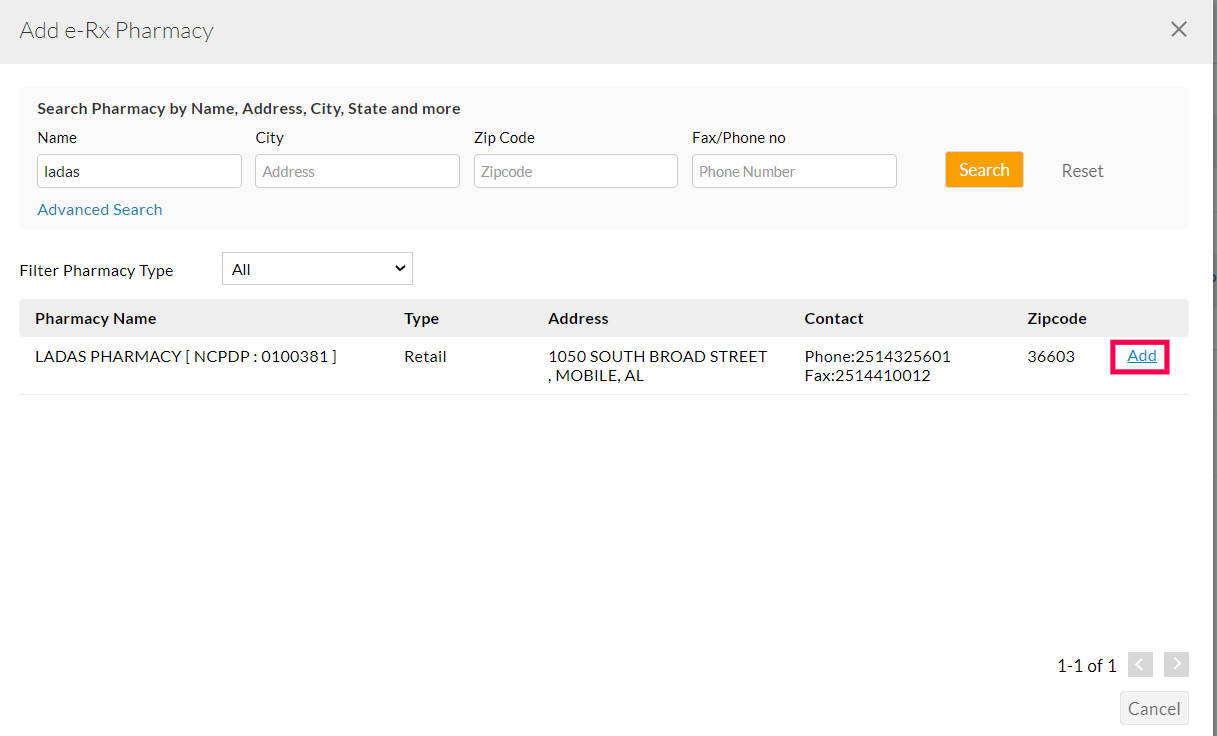Image resolution: width=1217 pixels, height=736 pixels.
Task: Click the Type column header
Action: (421, 319)
